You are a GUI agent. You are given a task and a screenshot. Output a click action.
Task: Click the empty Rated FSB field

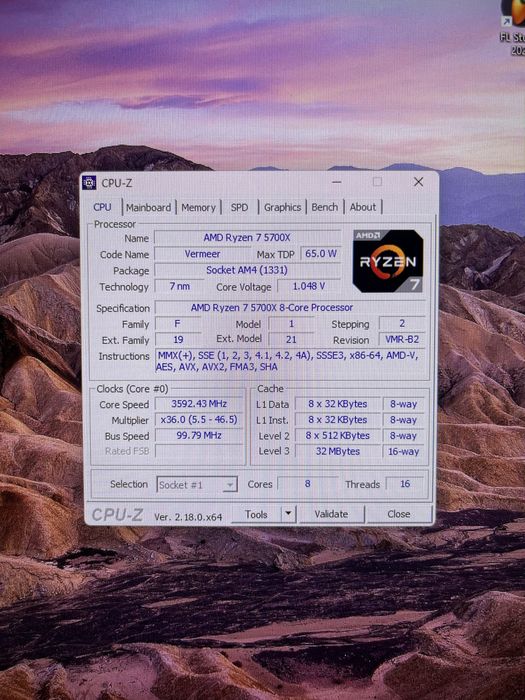[199, 451]
